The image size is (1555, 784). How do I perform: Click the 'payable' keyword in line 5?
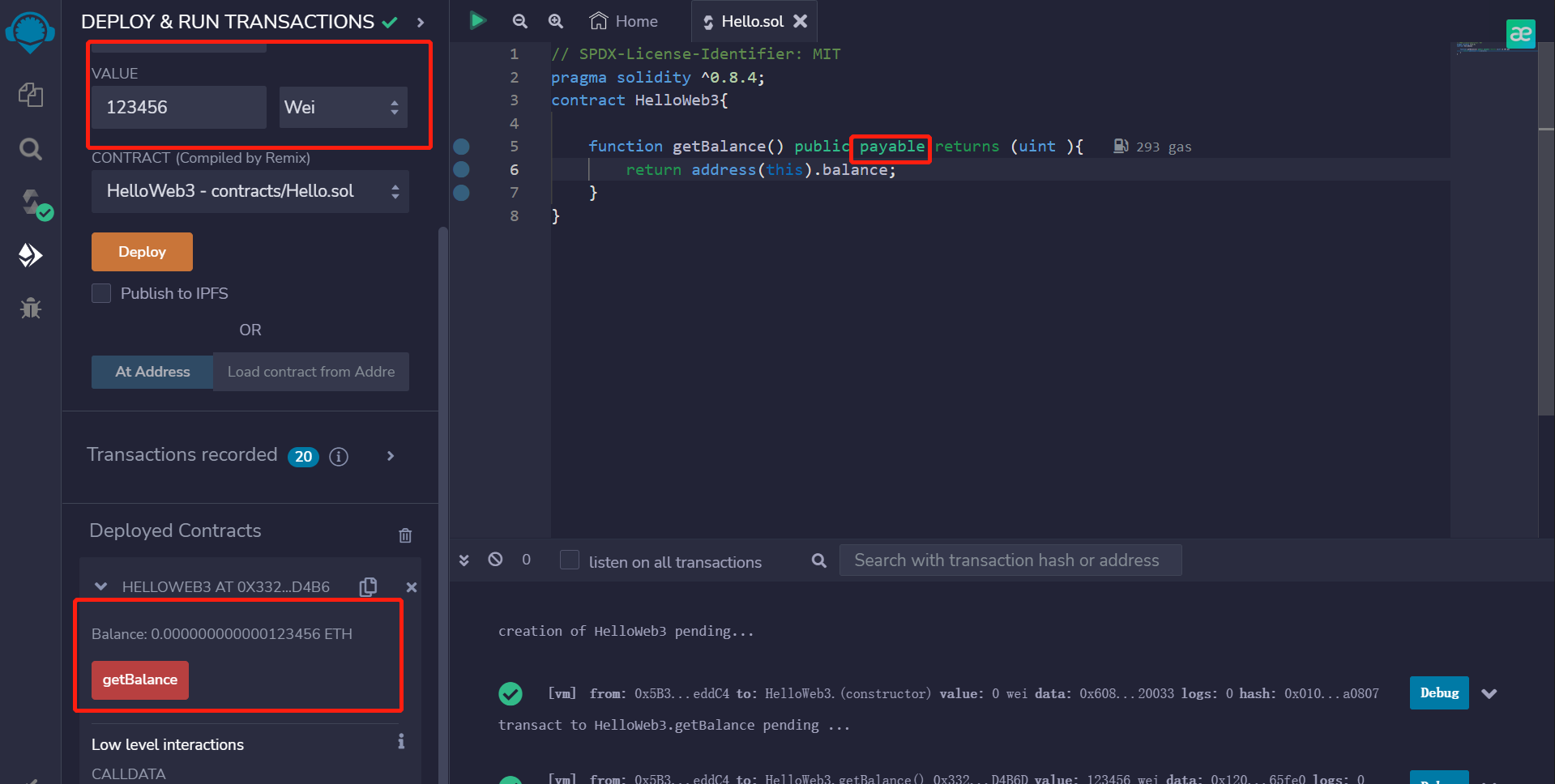click(892, 147)
